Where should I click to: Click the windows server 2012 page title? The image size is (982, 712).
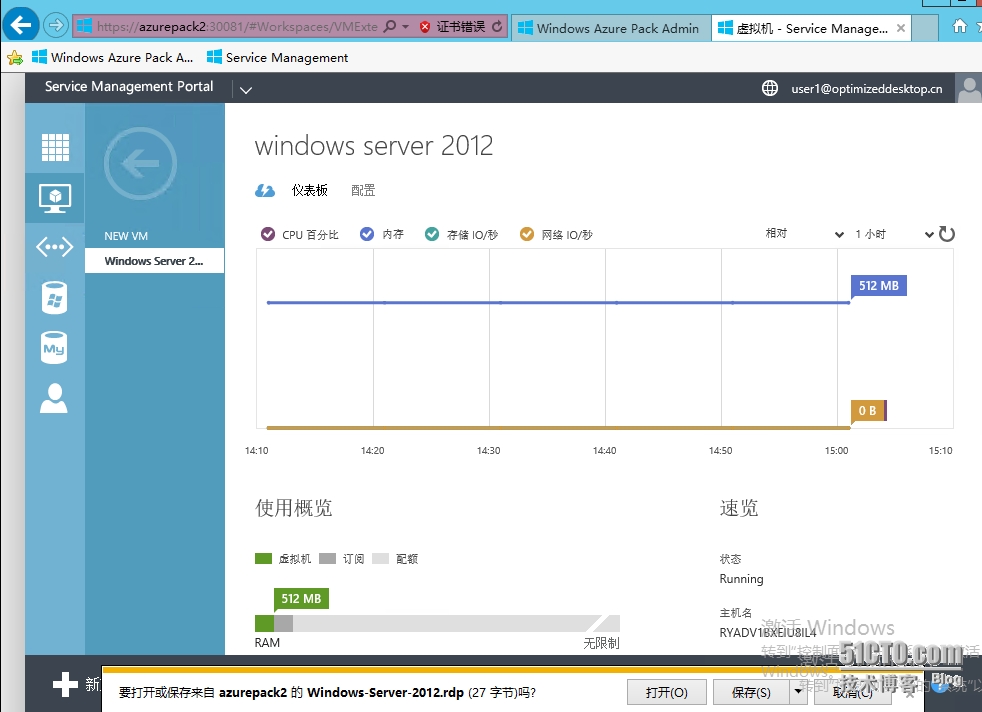(x=374, y=146)
